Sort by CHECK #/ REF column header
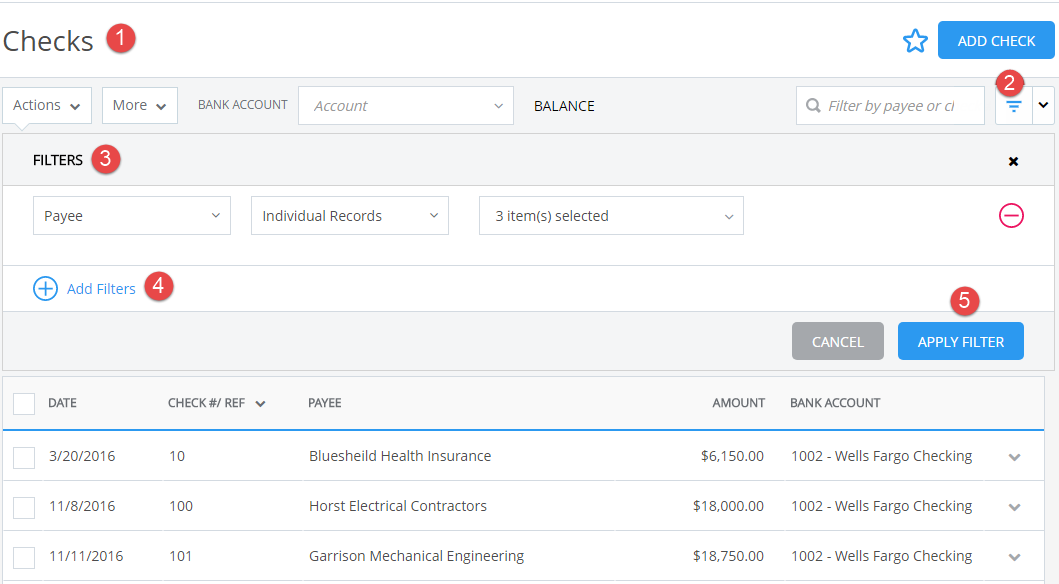This screenshot has height=584, width=1059. (x=206, y=403)
